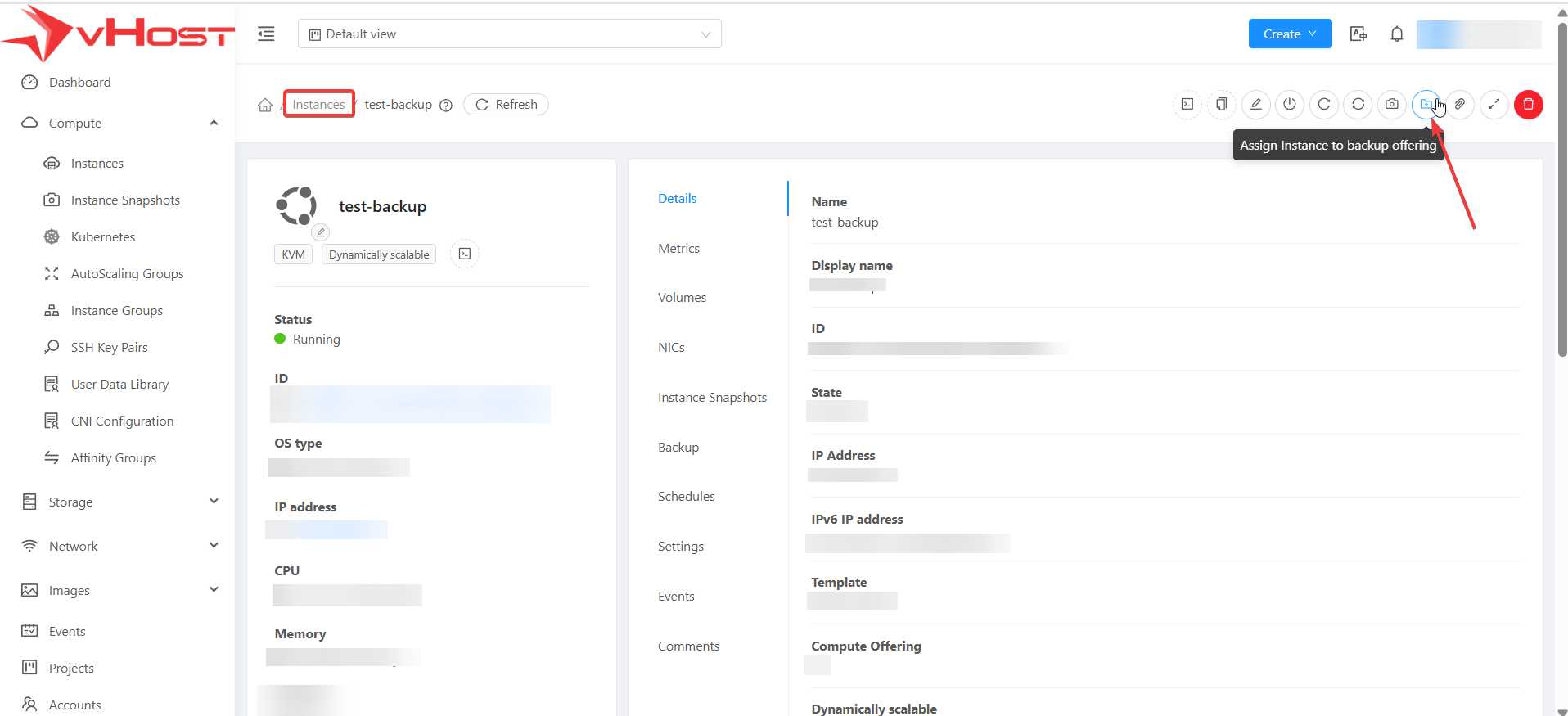This screenshot has width=1568, height=716.
Task: Scale the instance using arrows icon
Action: [x=1494, y=105]
